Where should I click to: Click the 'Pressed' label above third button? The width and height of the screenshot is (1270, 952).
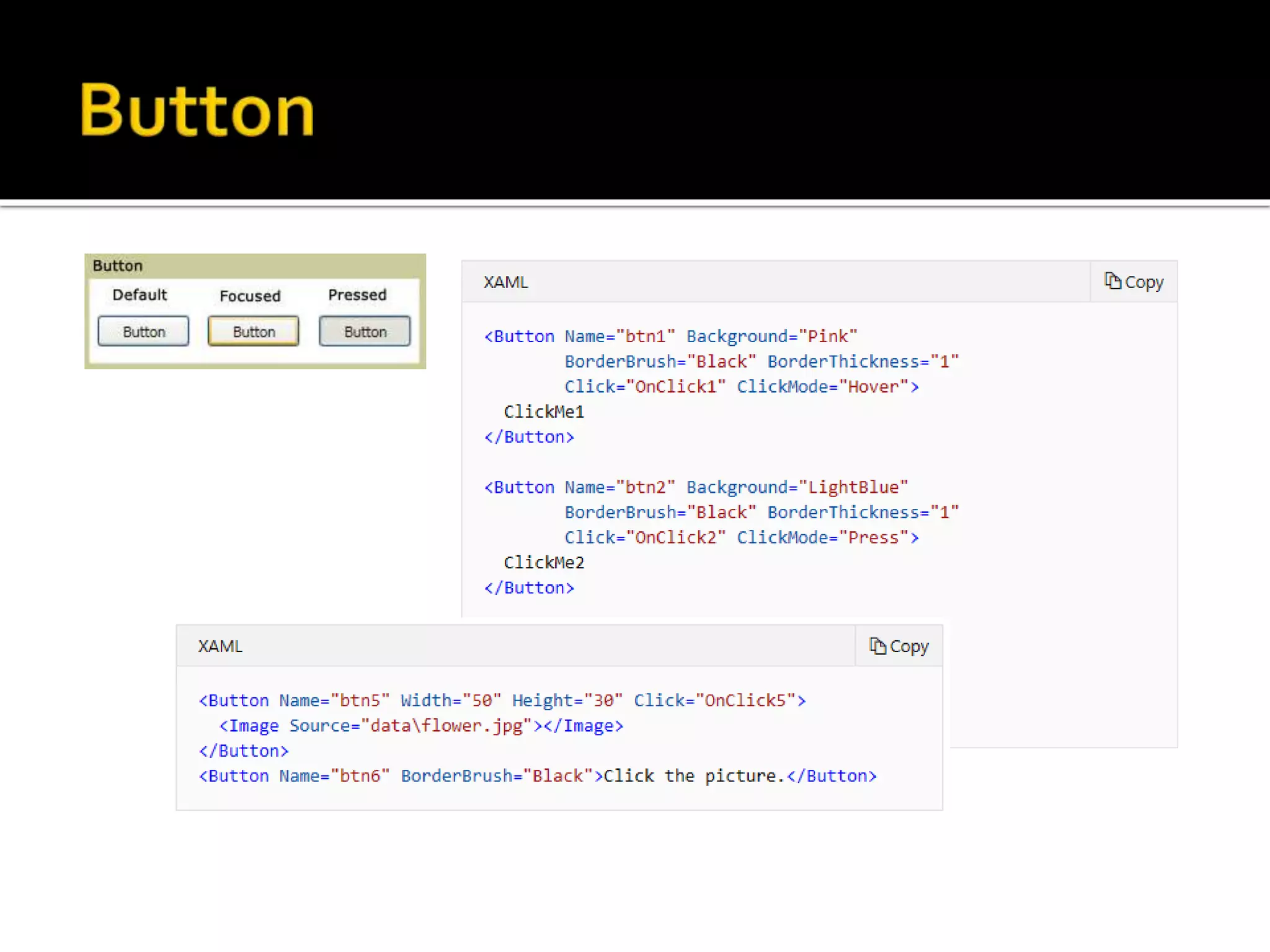[357, 295]
